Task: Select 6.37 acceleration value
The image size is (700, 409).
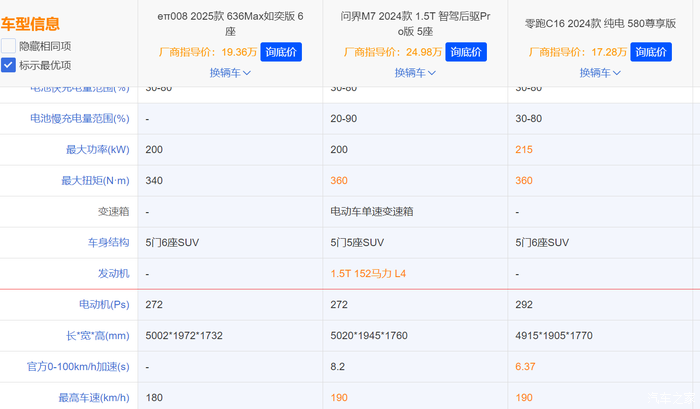Action: point(525,367)
